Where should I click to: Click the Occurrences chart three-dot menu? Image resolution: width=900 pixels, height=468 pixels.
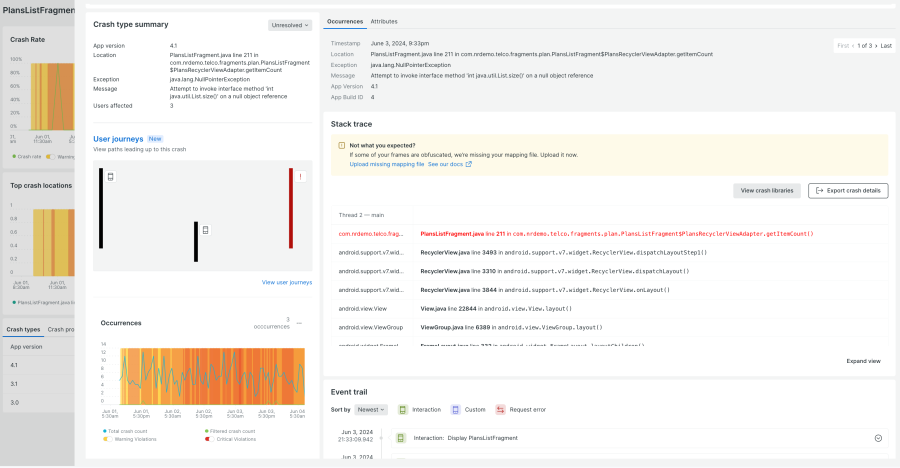point(299,324)
